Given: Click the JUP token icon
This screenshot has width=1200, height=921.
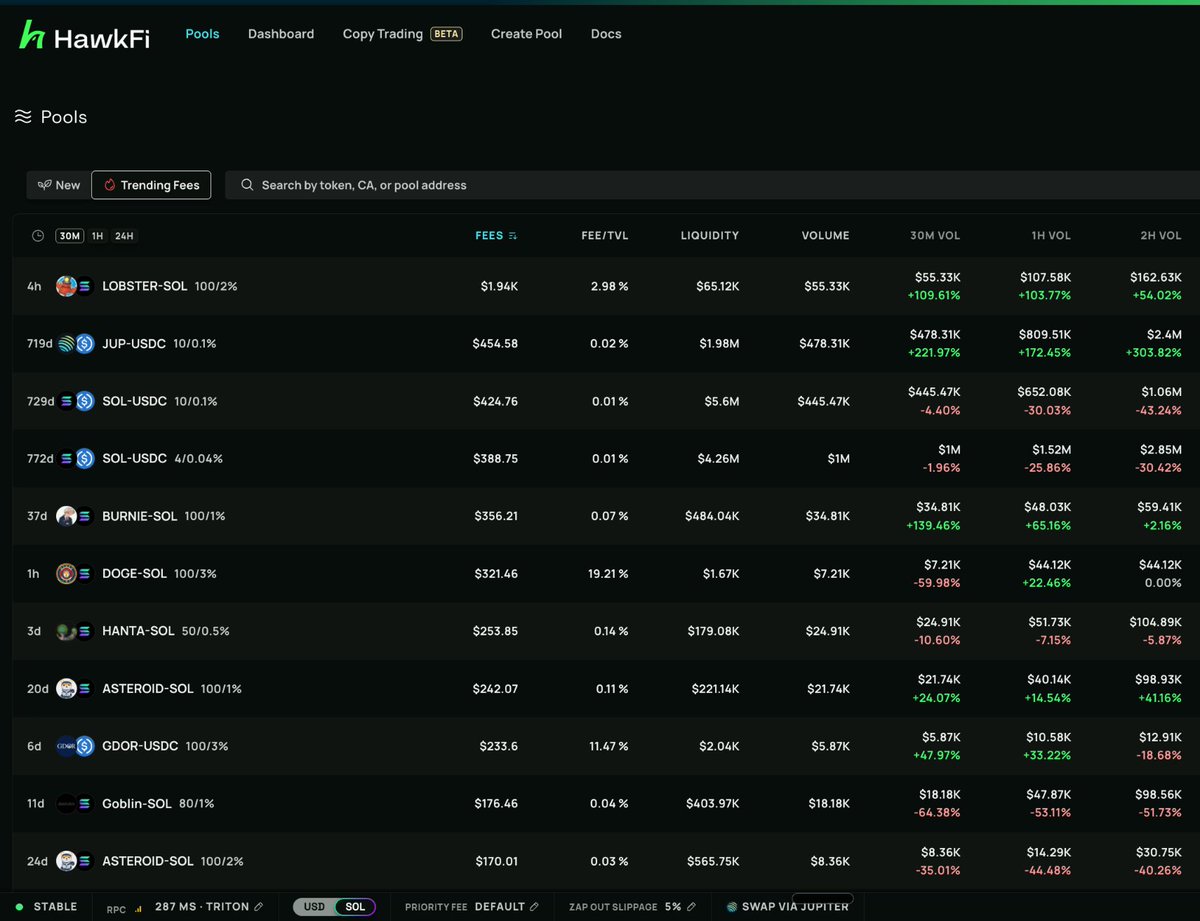Looking at the screenshot, I should click(x=66, y=344).
